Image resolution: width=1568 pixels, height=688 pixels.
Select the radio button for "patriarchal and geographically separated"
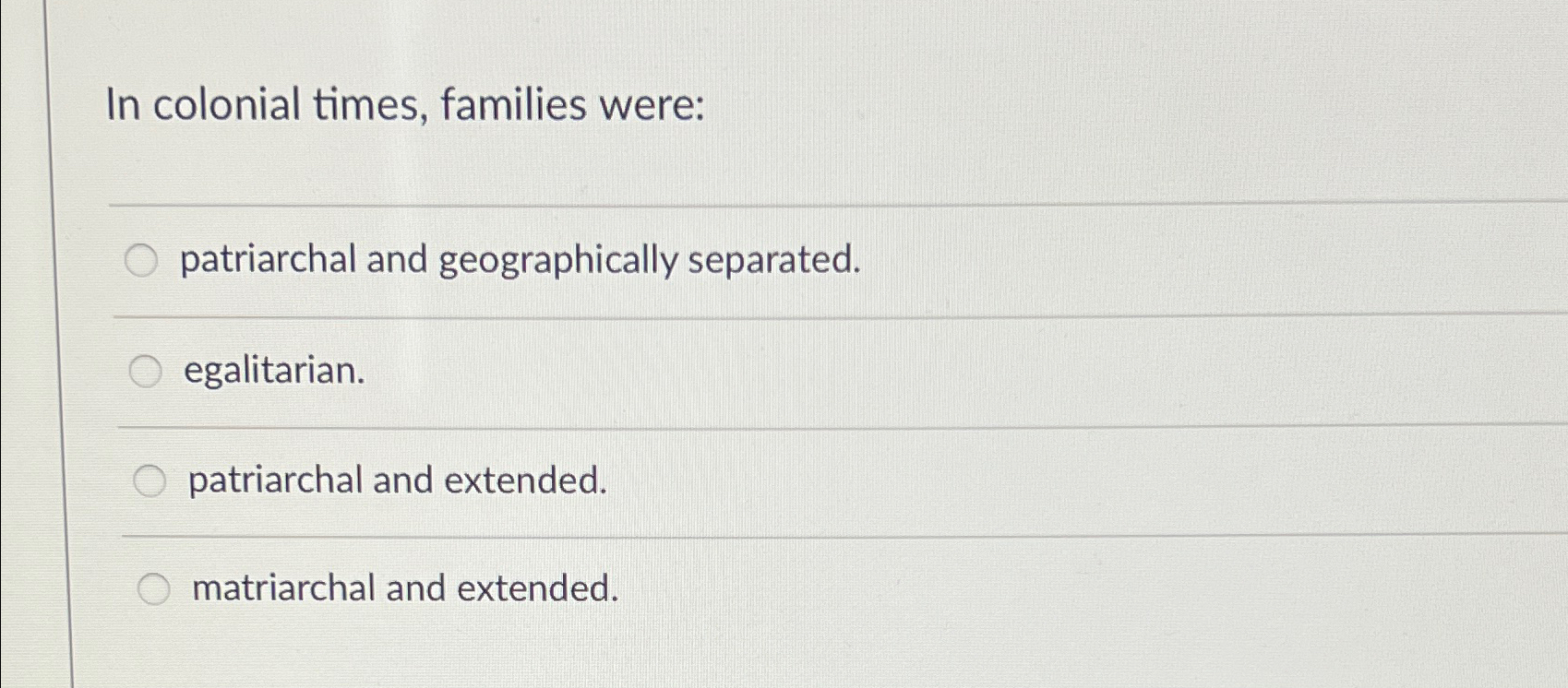tap(143, 260)
